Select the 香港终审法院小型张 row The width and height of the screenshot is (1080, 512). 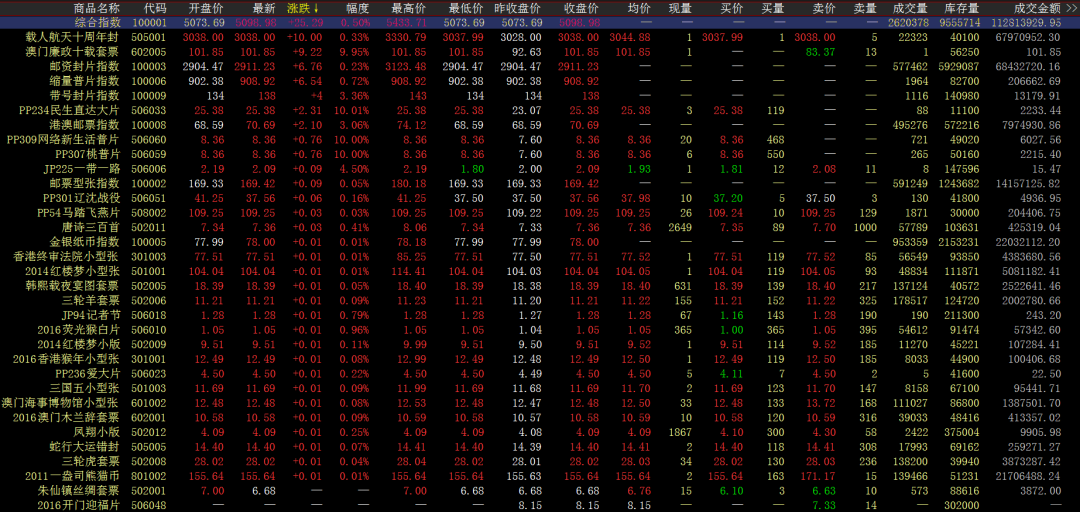click(x=540, y=256)
